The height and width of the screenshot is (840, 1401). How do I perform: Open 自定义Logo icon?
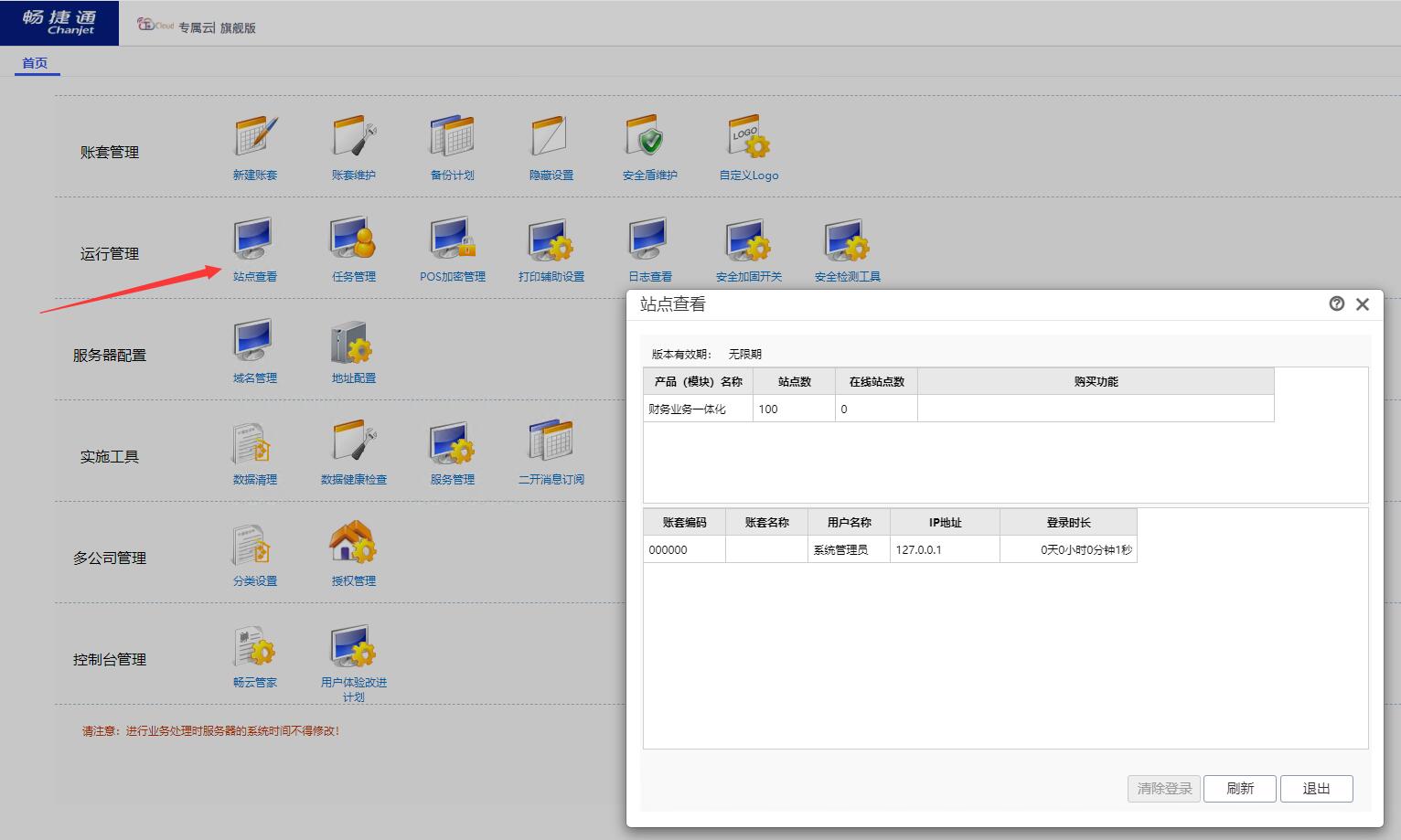(749, 137)
